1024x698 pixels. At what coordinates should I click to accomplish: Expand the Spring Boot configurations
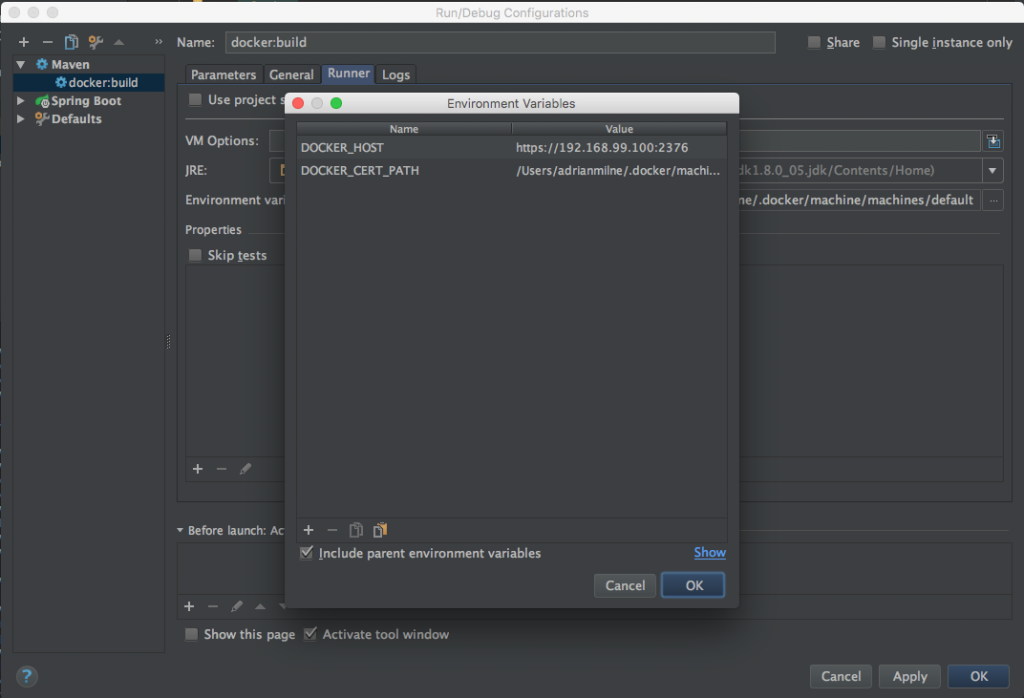coord(22,101)
